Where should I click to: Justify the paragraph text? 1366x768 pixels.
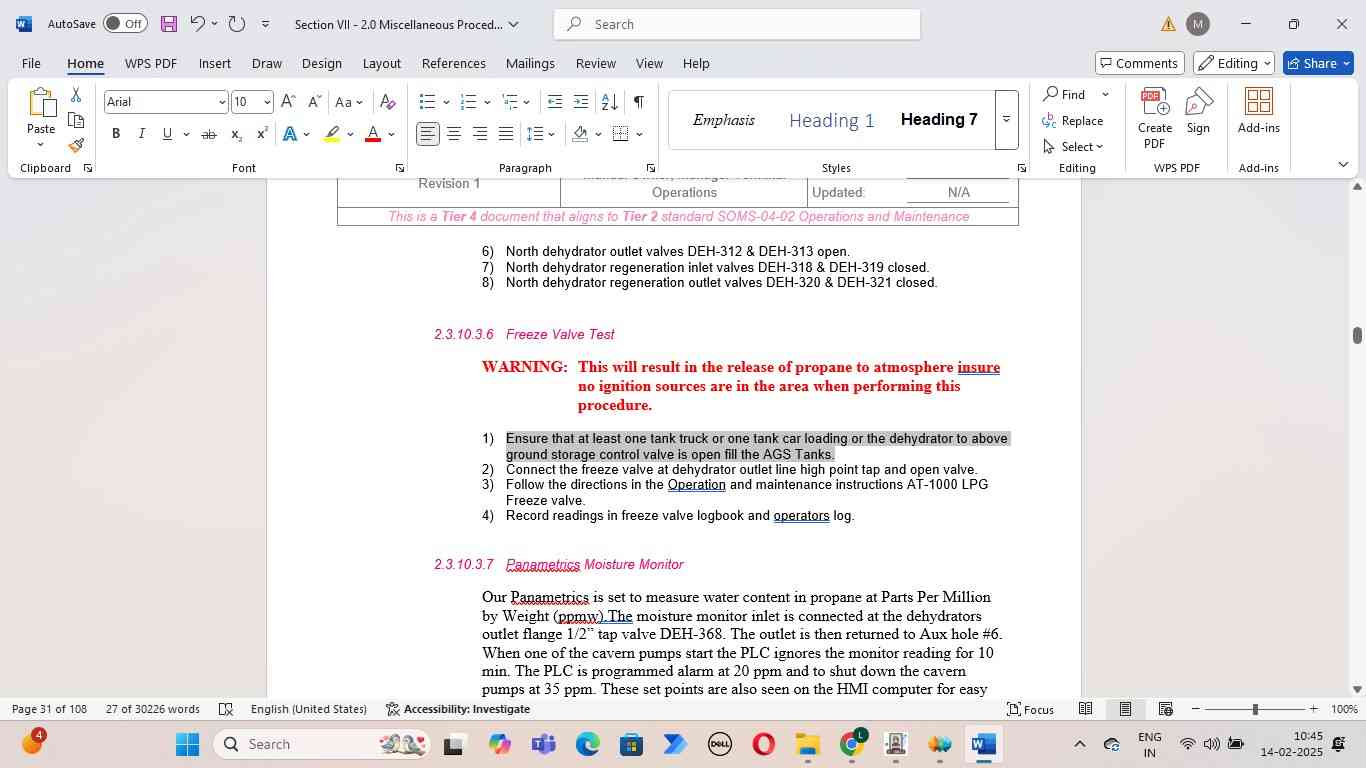click(506, 134)
